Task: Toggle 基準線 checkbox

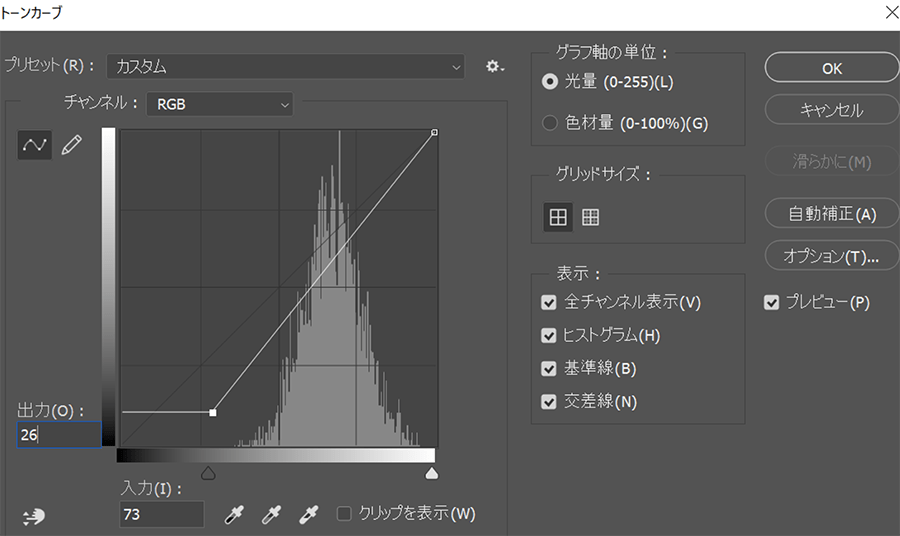Action: click(x=549, y=368)
